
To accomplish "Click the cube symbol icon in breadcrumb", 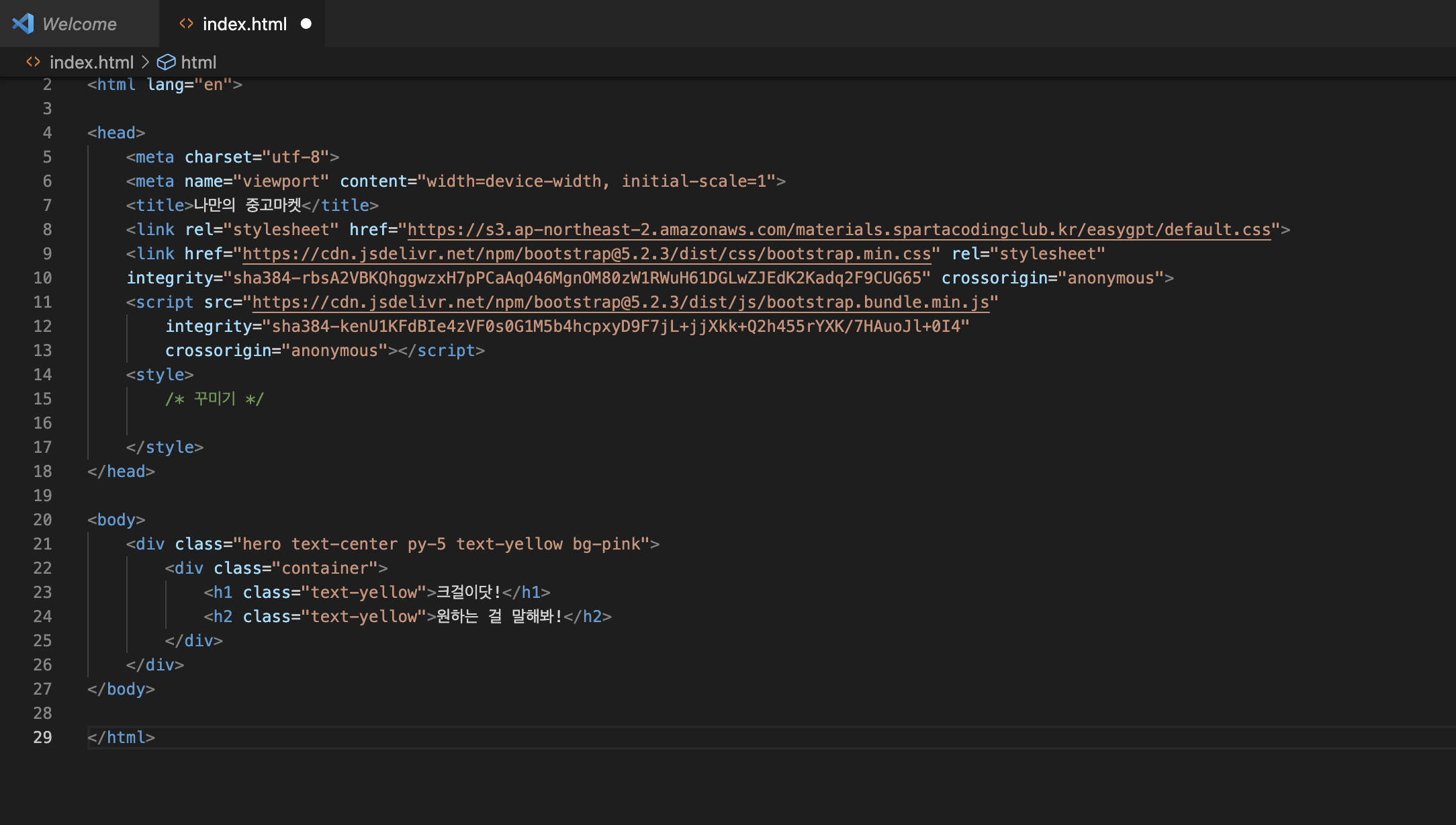I will (x=166, y=62).
